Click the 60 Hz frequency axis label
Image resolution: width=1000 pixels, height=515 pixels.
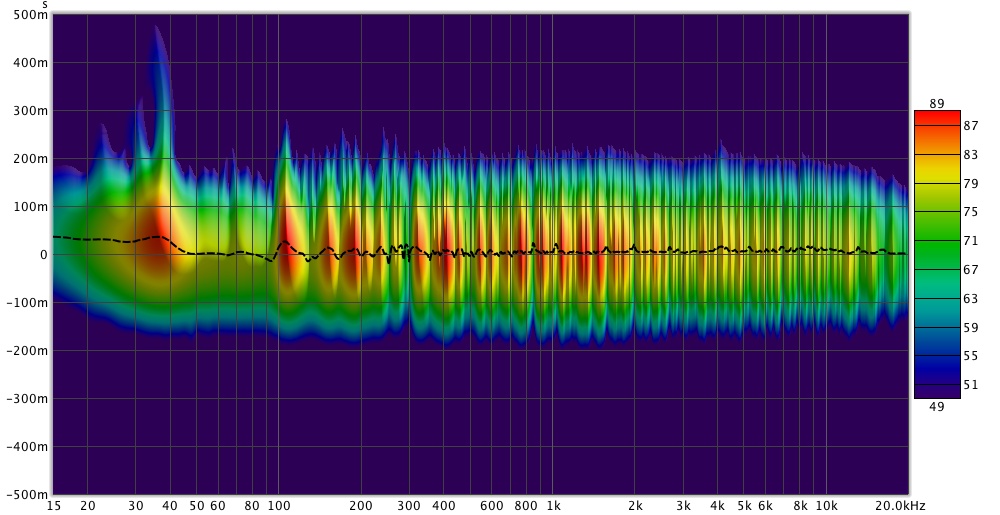point(218,506)
